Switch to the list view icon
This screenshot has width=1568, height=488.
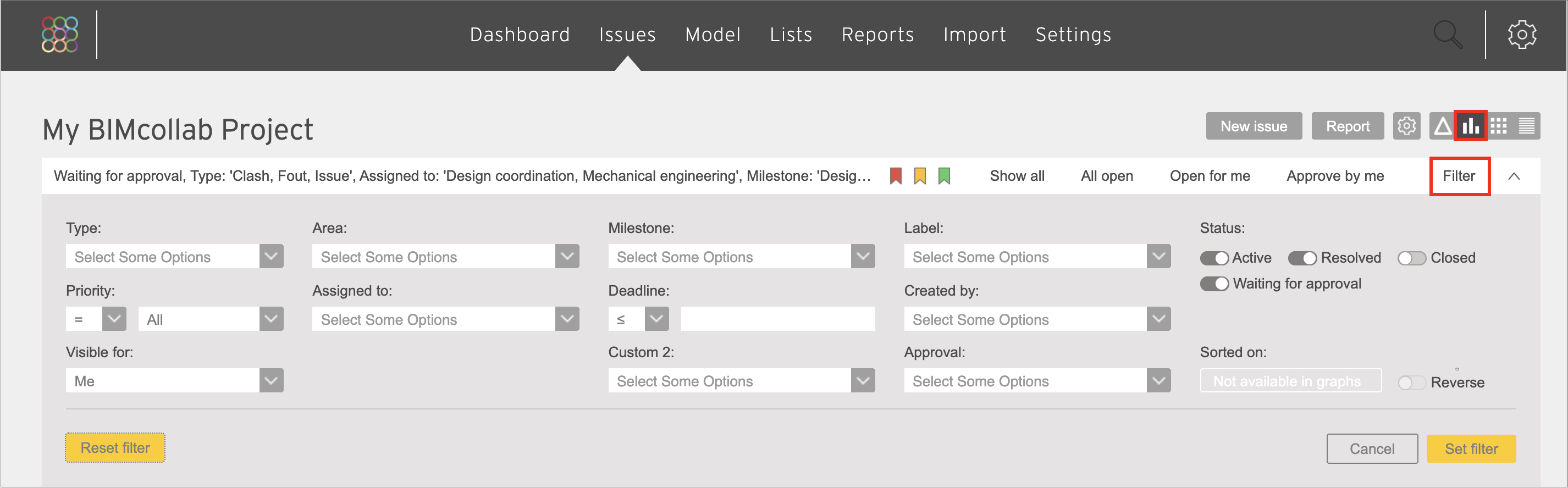1526,126
